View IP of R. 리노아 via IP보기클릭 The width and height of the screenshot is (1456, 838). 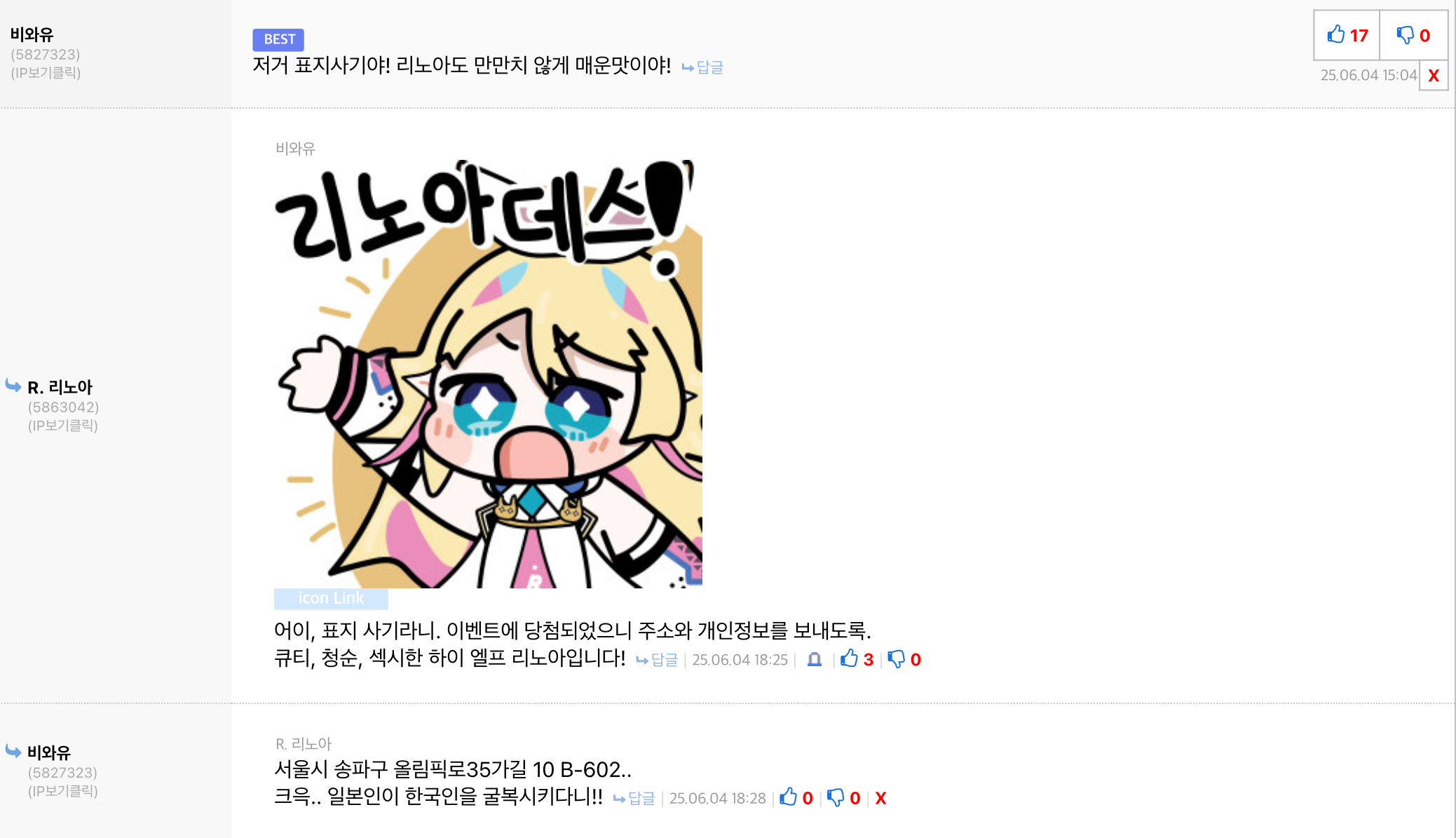coord(63,426)
